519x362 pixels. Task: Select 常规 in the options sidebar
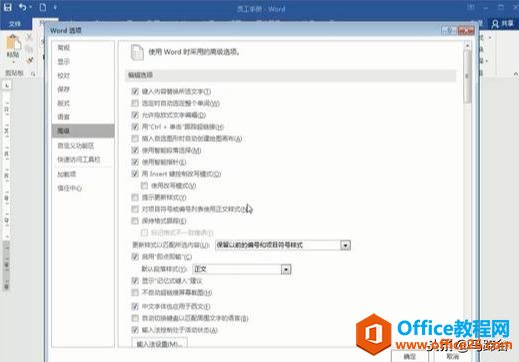click(x=64, y=47)
